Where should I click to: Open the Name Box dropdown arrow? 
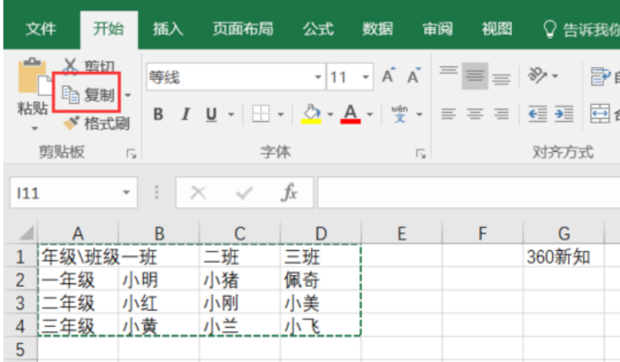(126, 193)
